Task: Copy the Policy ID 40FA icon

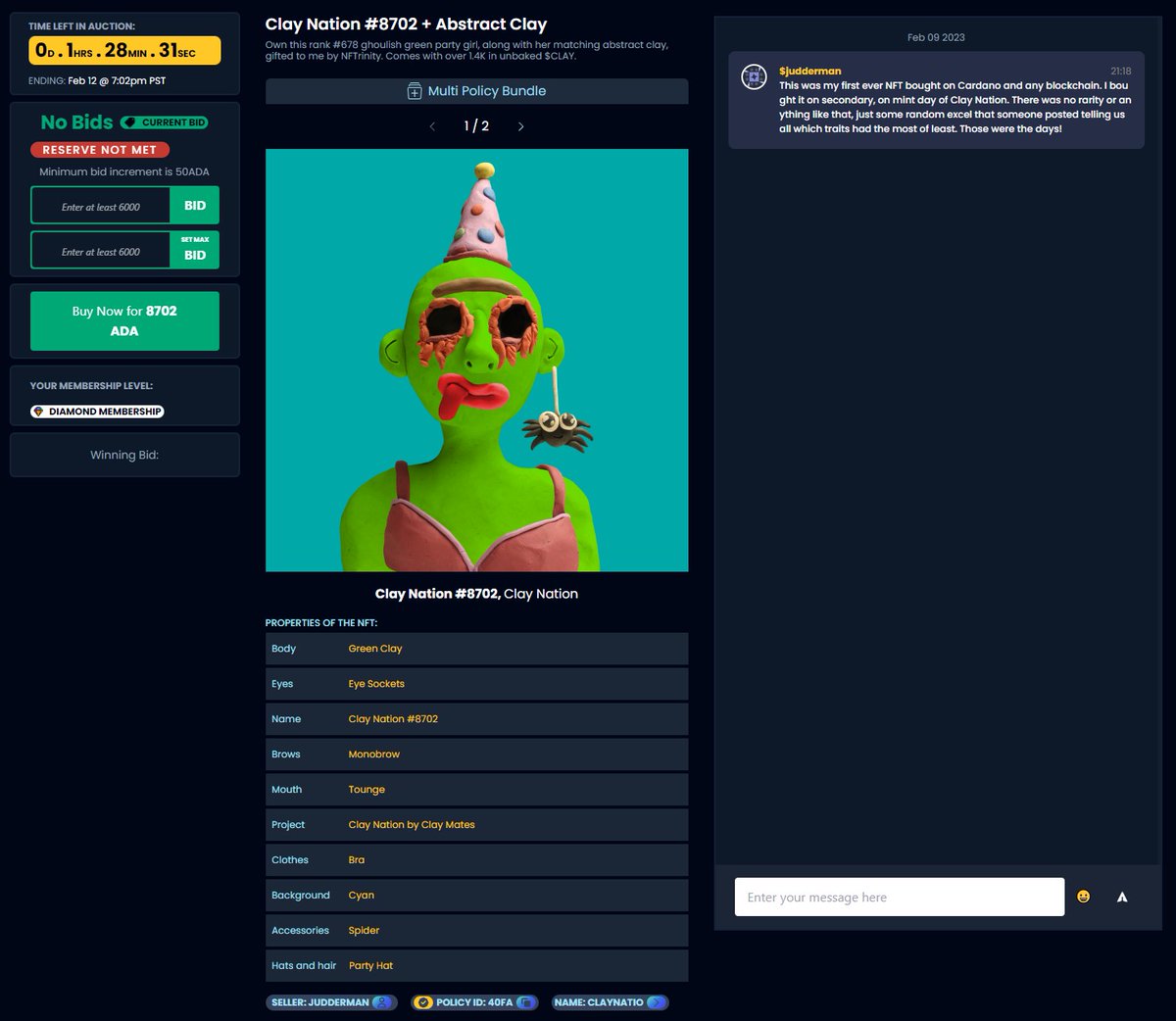Action: click(x=526, y=1002)
